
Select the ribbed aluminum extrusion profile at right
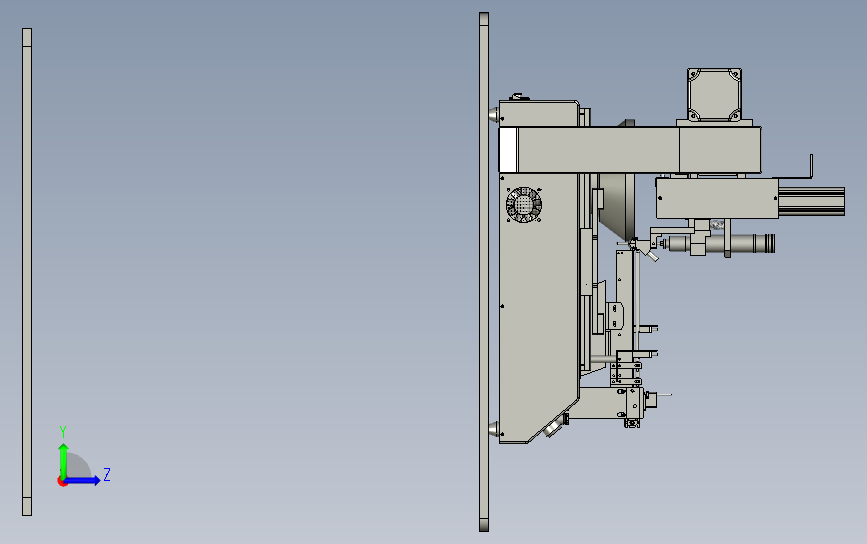pos(811,201)
